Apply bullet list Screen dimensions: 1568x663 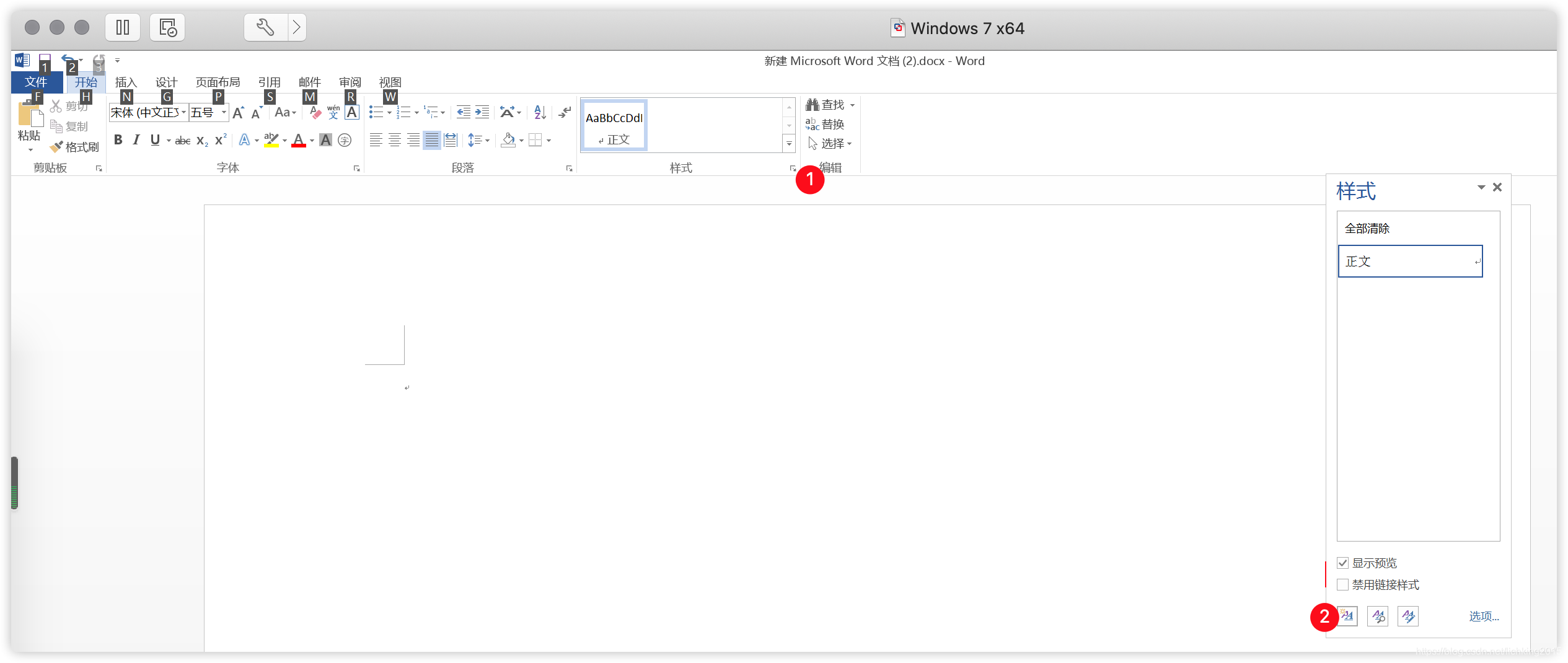click(376, 112)
